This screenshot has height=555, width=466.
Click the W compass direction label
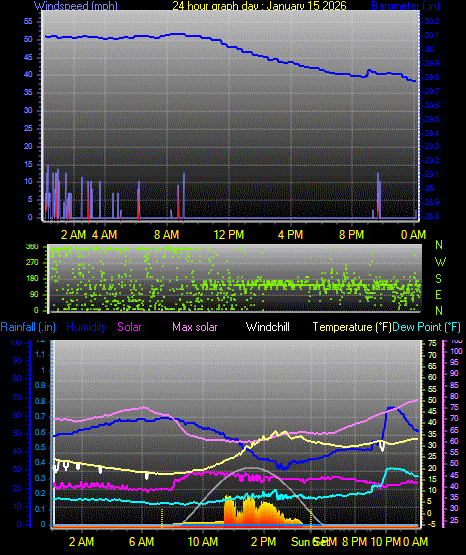tap(440, 262)
